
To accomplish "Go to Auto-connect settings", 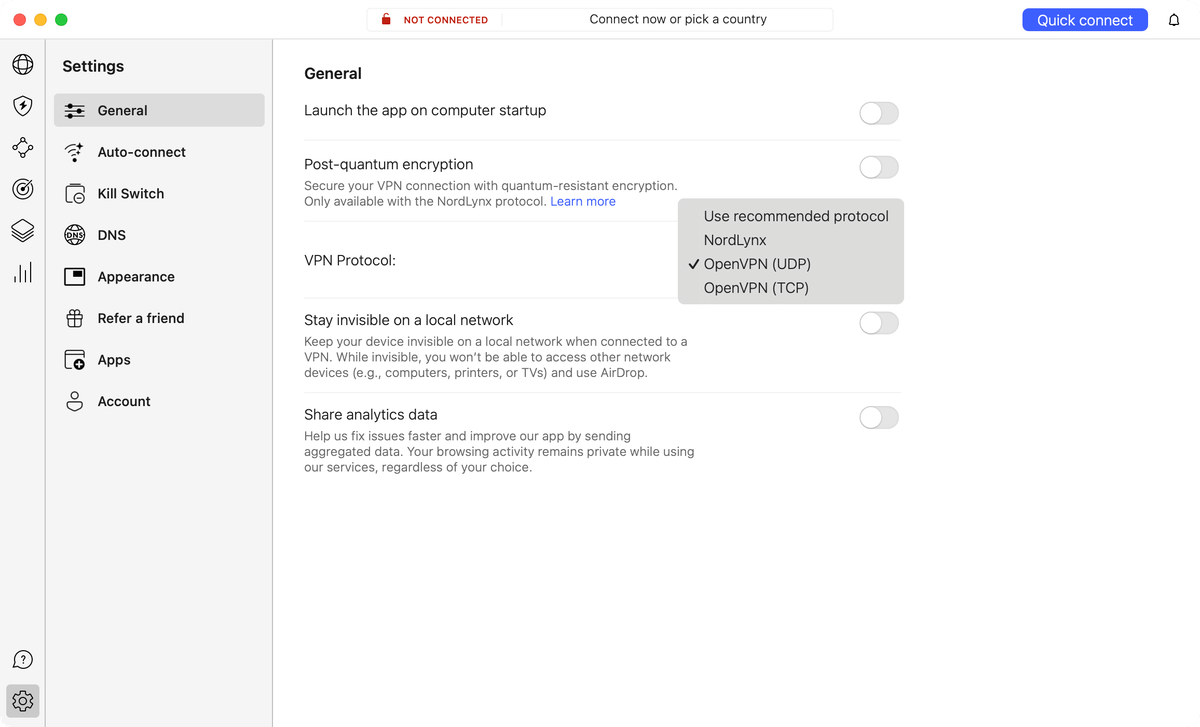I will [x=141, y=152].
